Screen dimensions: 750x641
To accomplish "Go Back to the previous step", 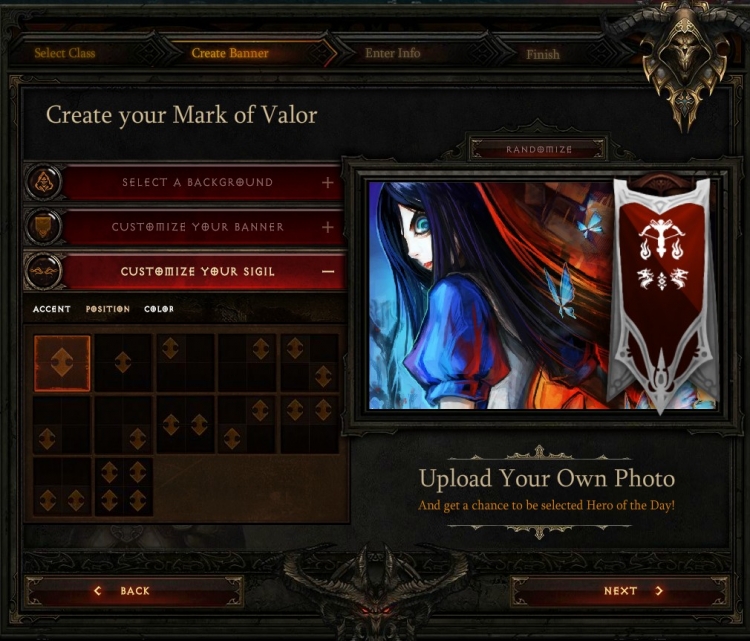I will coord(134,591).
